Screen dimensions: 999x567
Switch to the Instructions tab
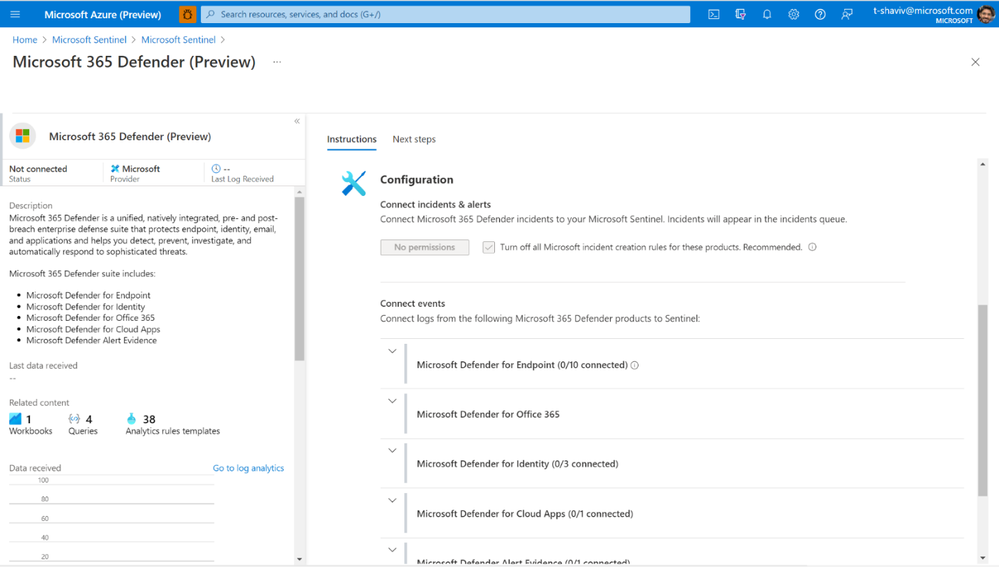352,139
